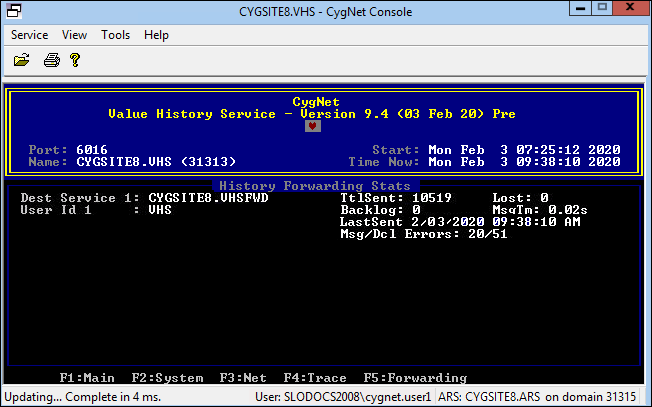
Task: Open the Tools menu
Action: 116,35
